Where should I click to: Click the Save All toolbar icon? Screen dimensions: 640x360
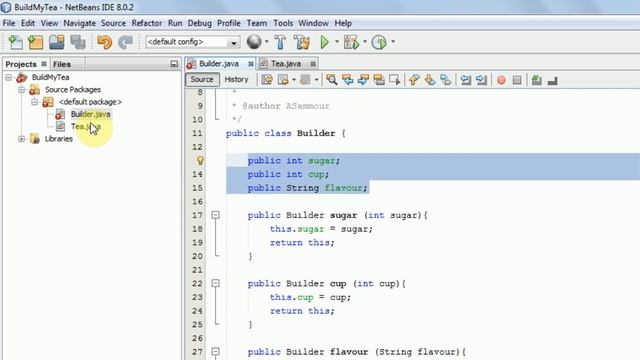[x=78, y=42]
